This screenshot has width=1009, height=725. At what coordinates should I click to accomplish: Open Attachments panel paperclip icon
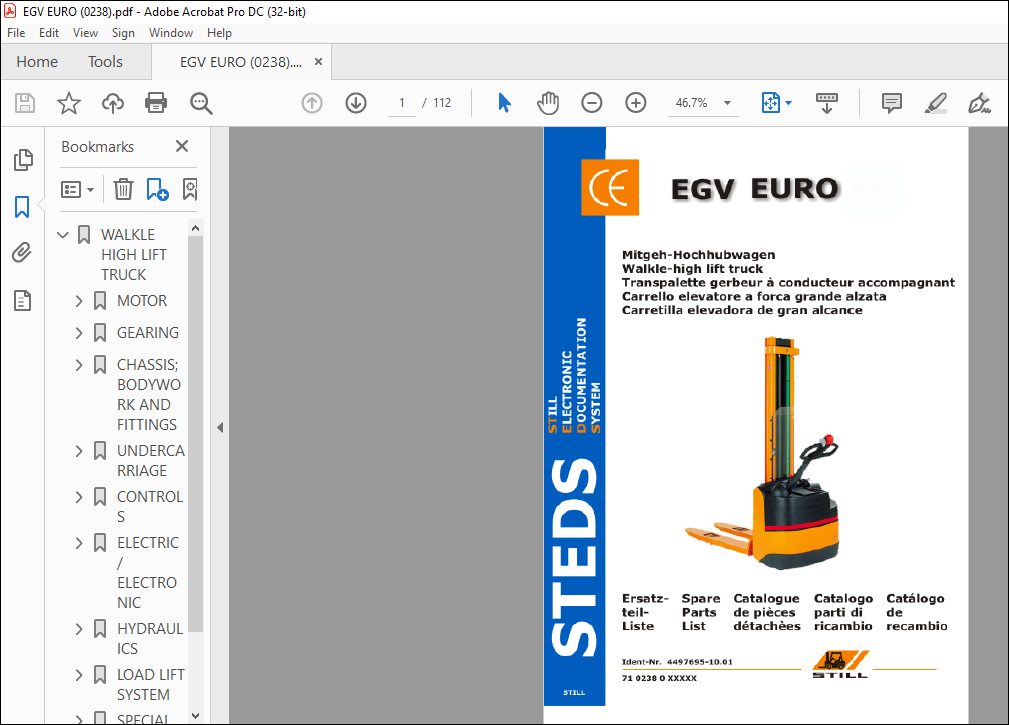(22, 253)
